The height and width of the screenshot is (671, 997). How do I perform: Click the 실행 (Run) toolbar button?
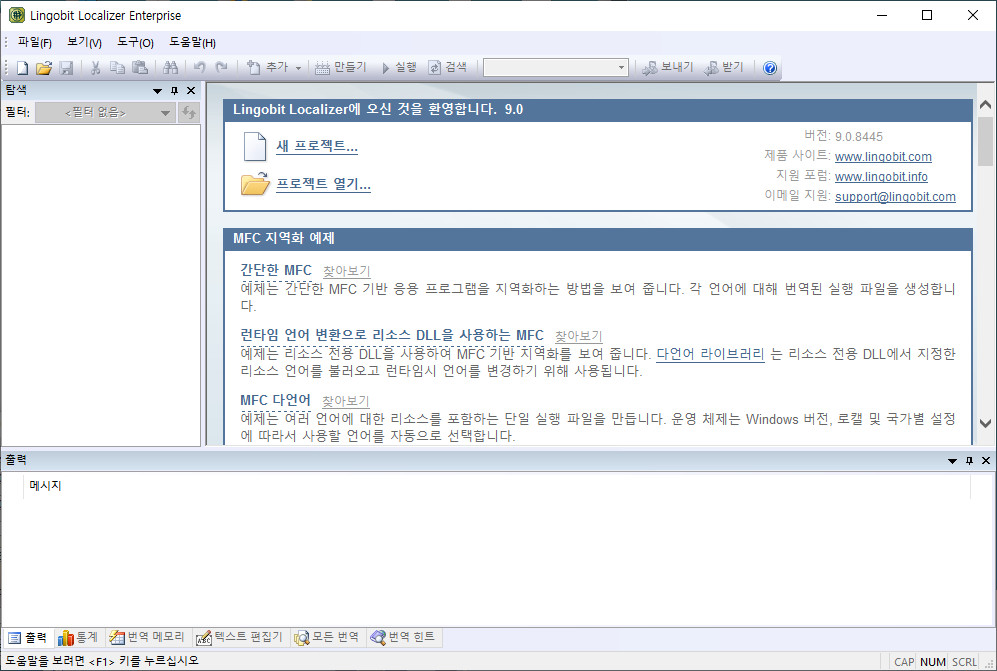399,67
